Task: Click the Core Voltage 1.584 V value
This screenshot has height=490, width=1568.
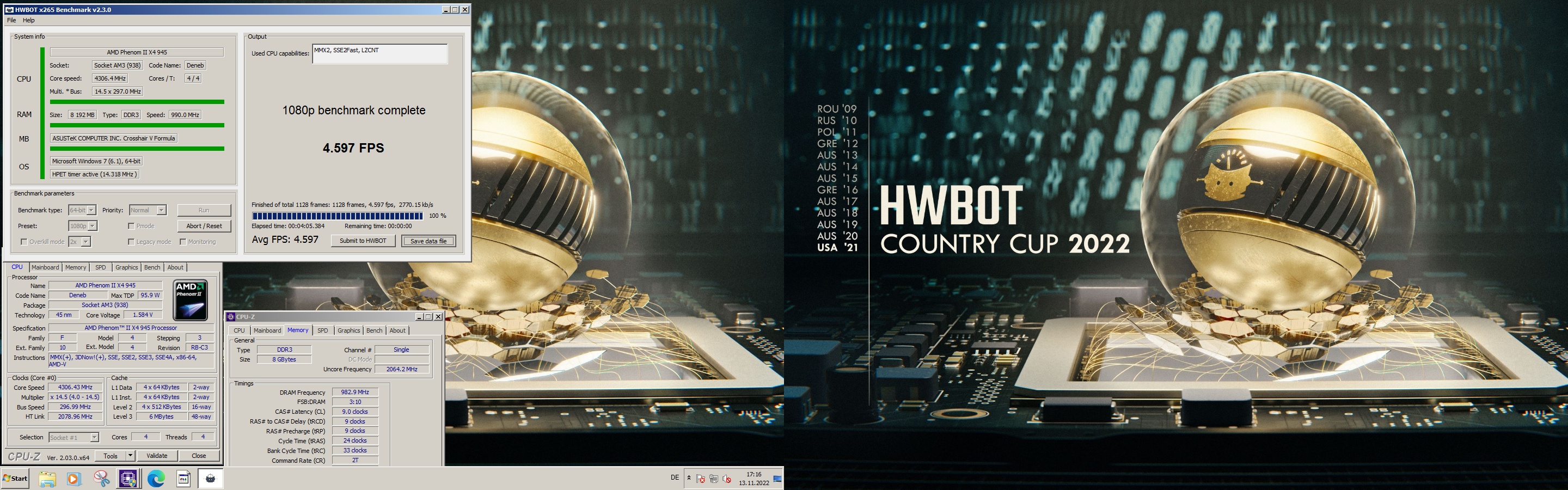Action: (x=143, y=315)
